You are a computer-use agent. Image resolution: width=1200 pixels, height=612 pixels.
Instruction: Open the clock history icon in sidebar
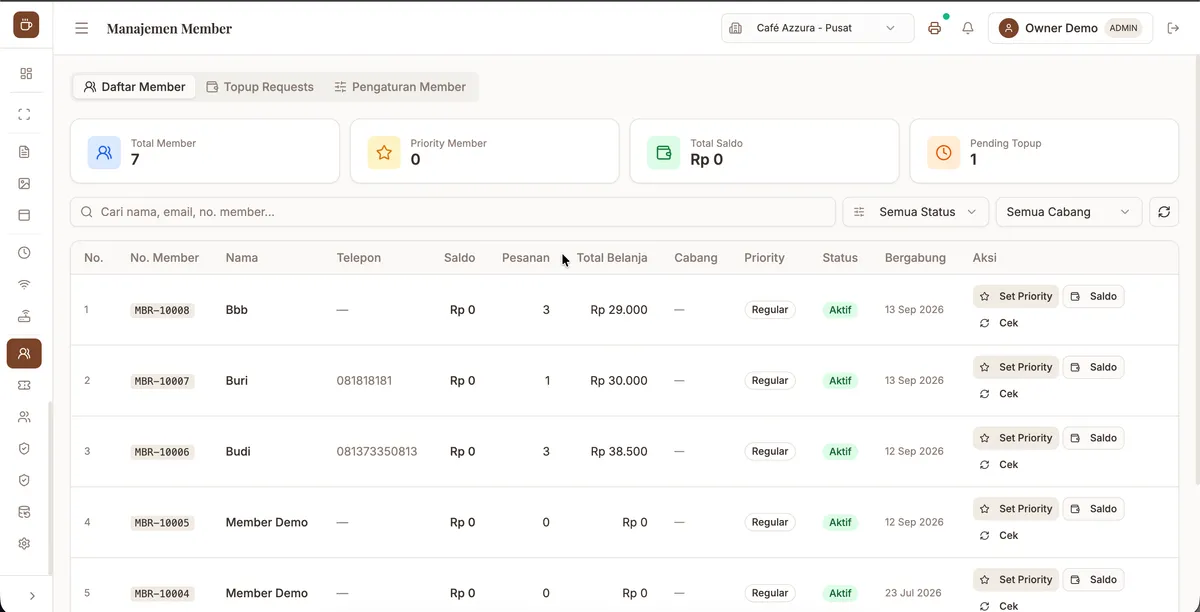[x=24, y=253]
